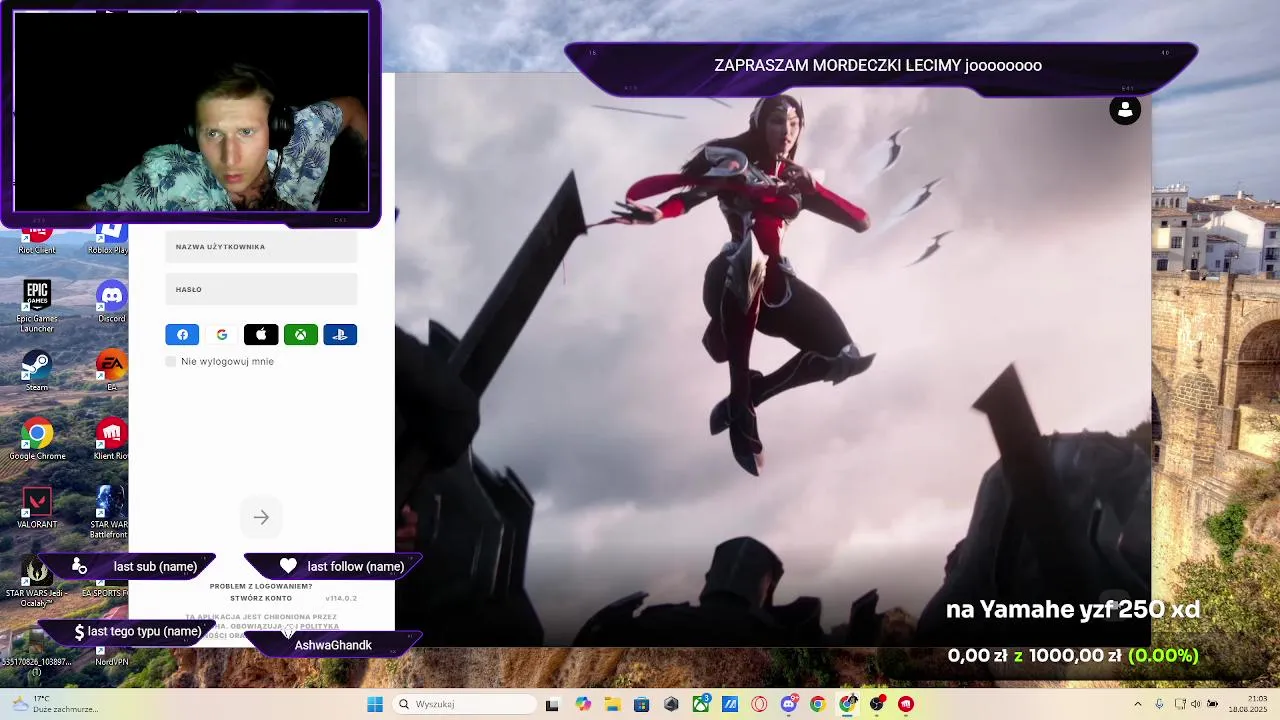Expand the hidden system tray icons chevron
This screenshot has width=1280, height=720.
[1137, 704]
